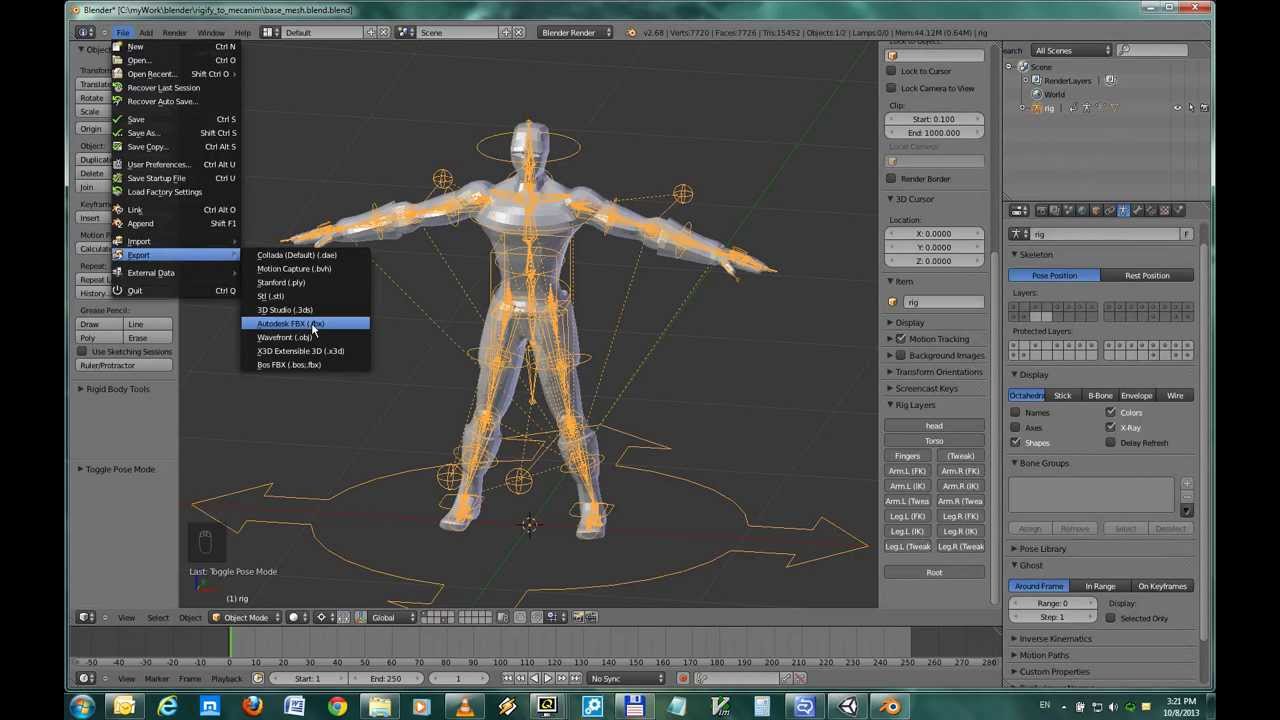
Task: Enable the Lock Camera to View checkbox
Action: (x=891, y=88)
